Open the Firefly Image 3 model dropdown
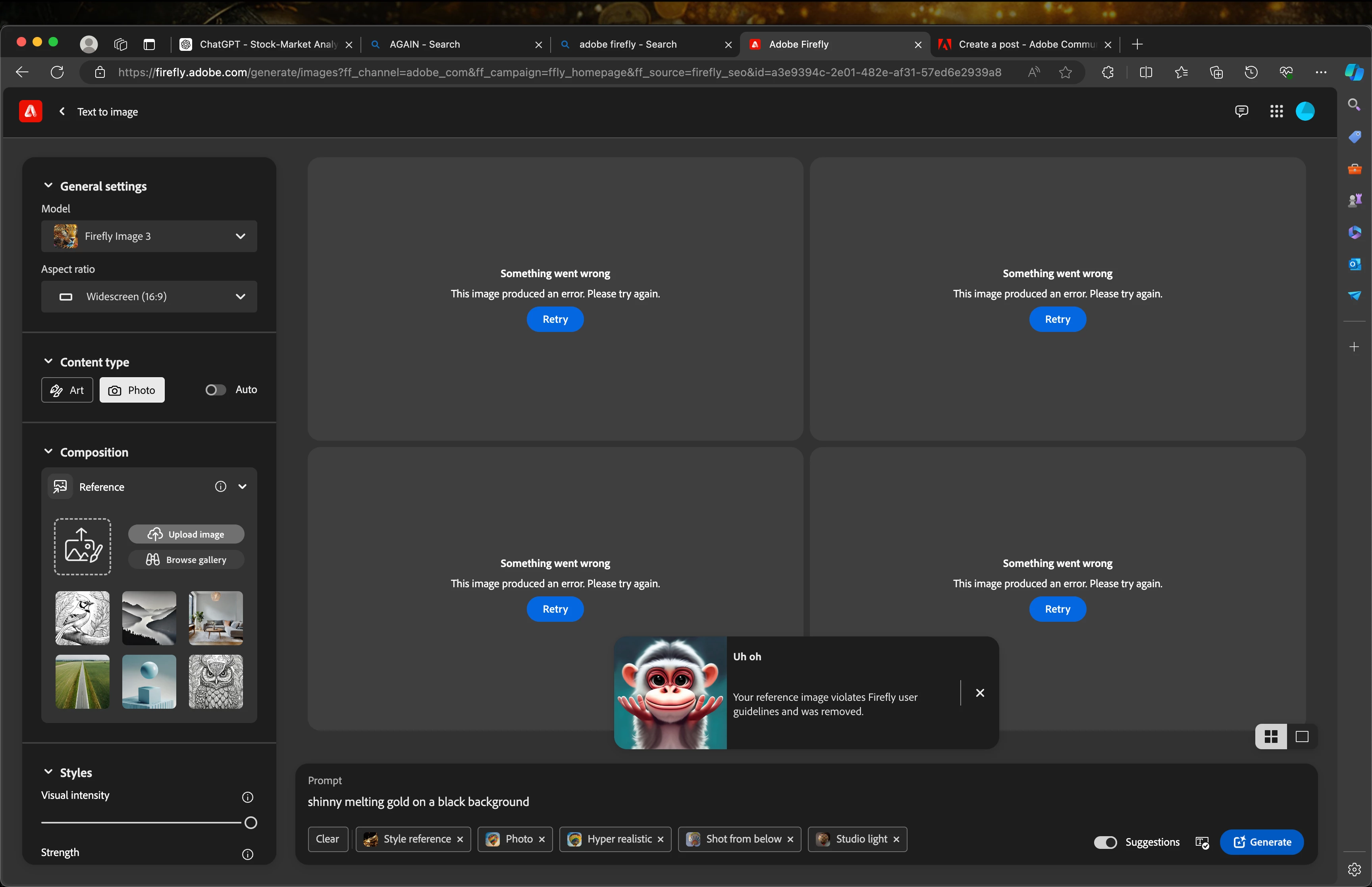Image resolution: width=1372 pixels, height=887 pixels. [x=149, y=236]
